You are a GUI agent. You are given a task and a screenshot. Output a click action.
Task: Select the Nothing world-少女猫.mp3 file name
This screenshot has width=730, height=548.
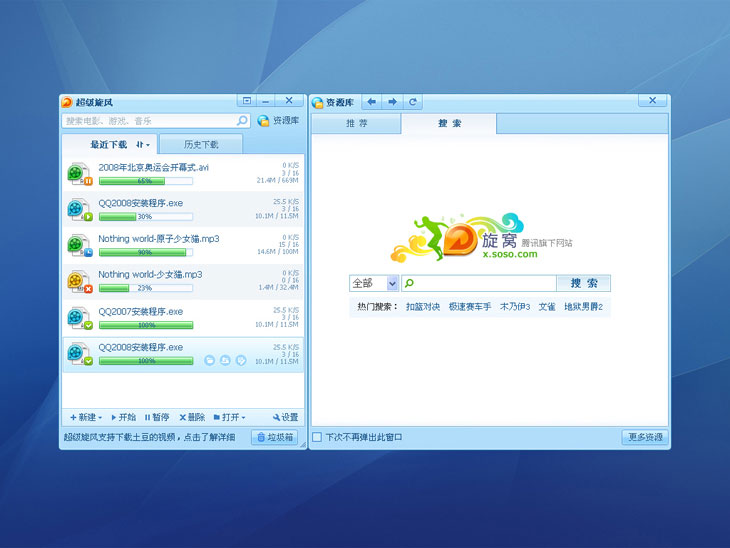pyautogui.click(x=150, y=275)
